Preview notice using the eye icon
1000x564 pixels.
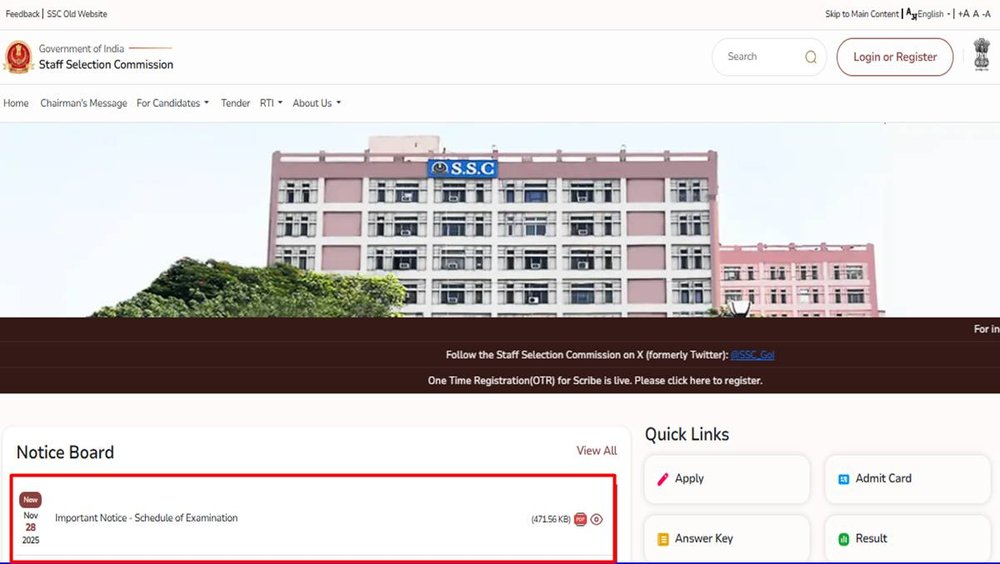[597, 519]
